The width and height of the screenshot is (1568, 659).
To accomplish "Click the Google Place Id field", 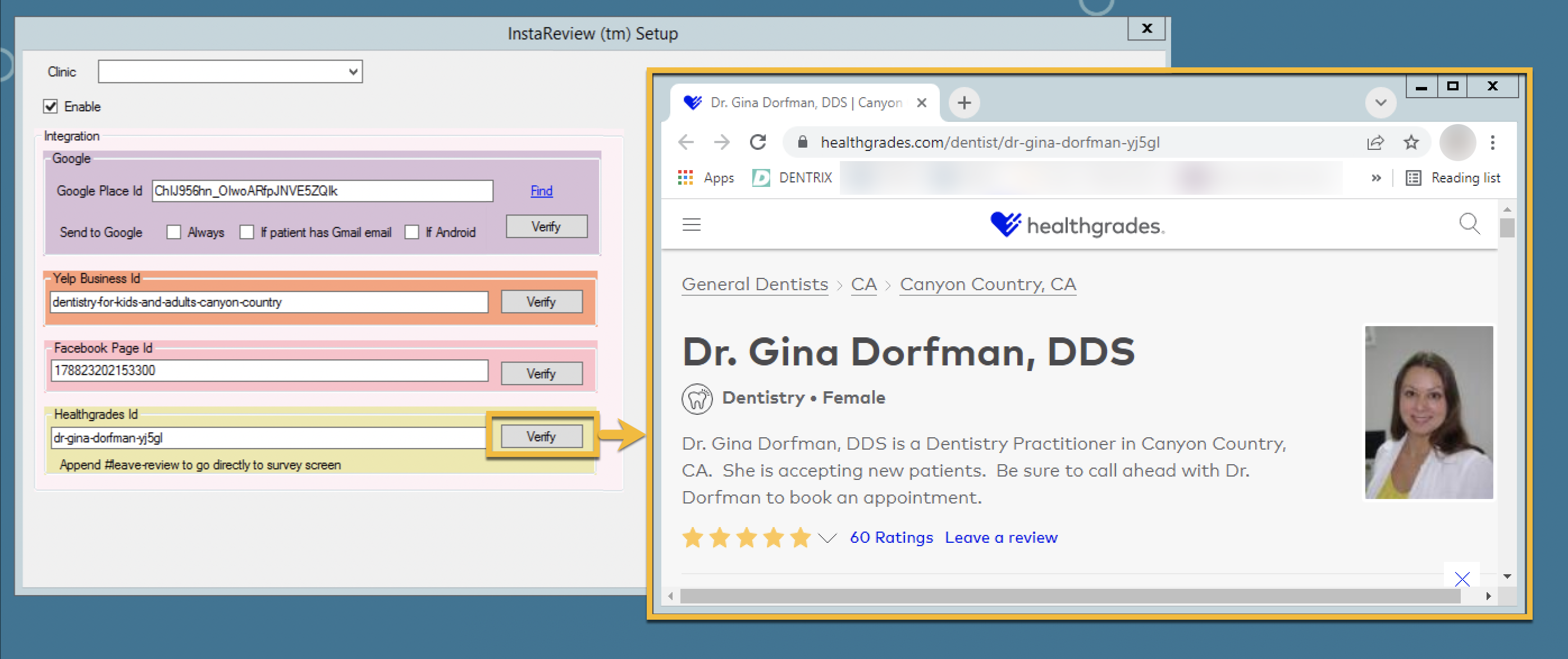I will click(322, 191).
